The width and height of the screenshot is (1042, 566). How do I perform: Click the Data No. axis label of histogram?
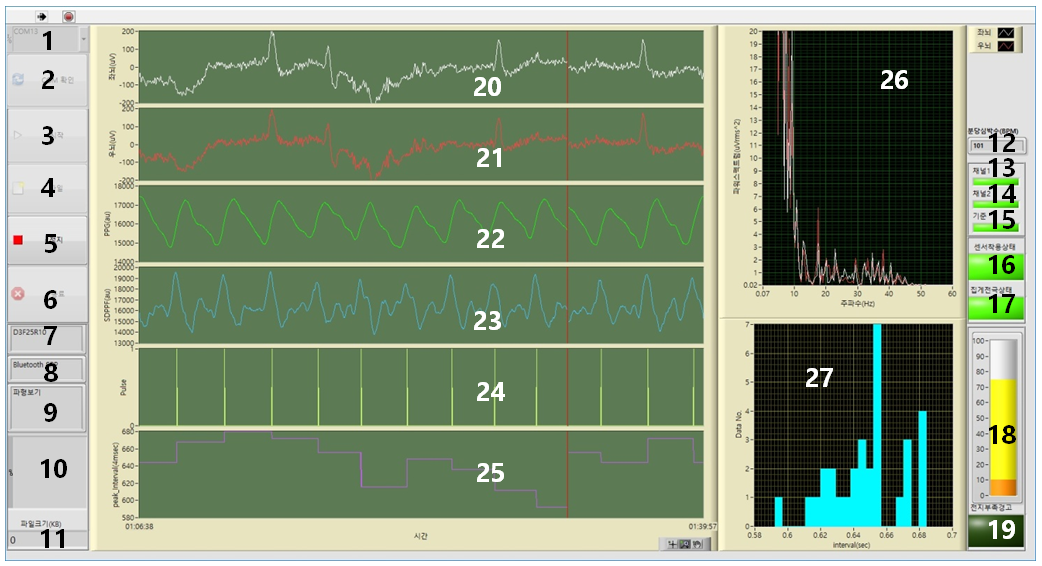pos(739,424)
